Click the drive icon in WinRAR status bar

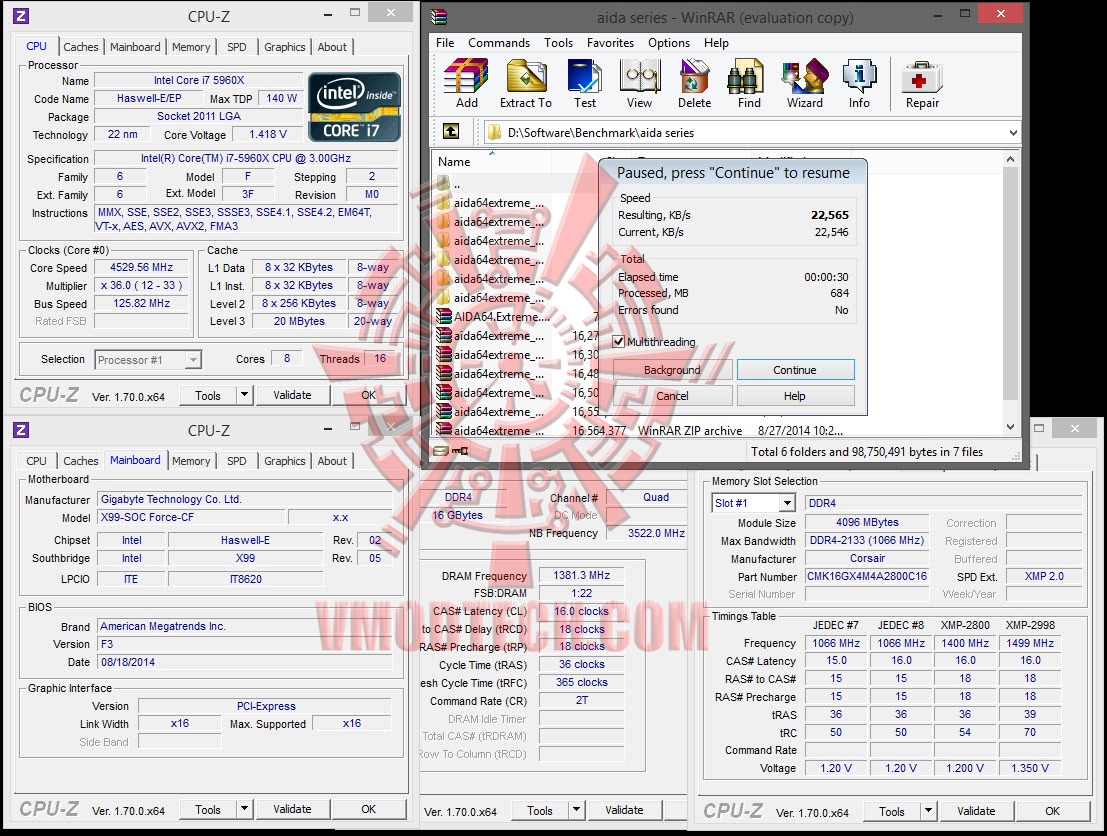[x=441, y=450]
